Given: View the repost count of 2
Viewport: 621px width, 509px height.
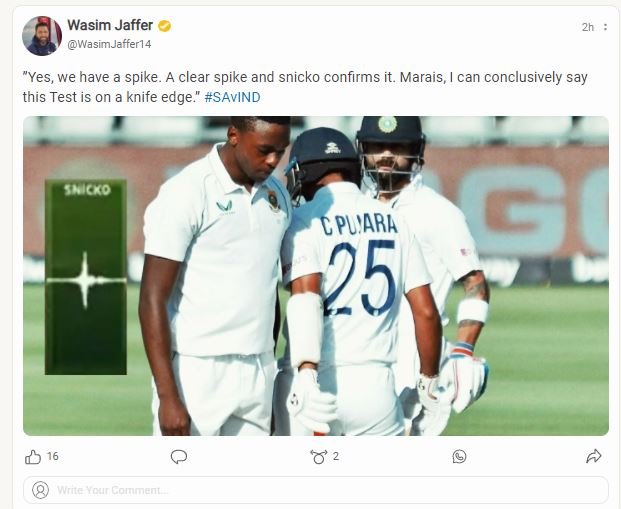Looking at the screenshot, I should click(336, 456).
